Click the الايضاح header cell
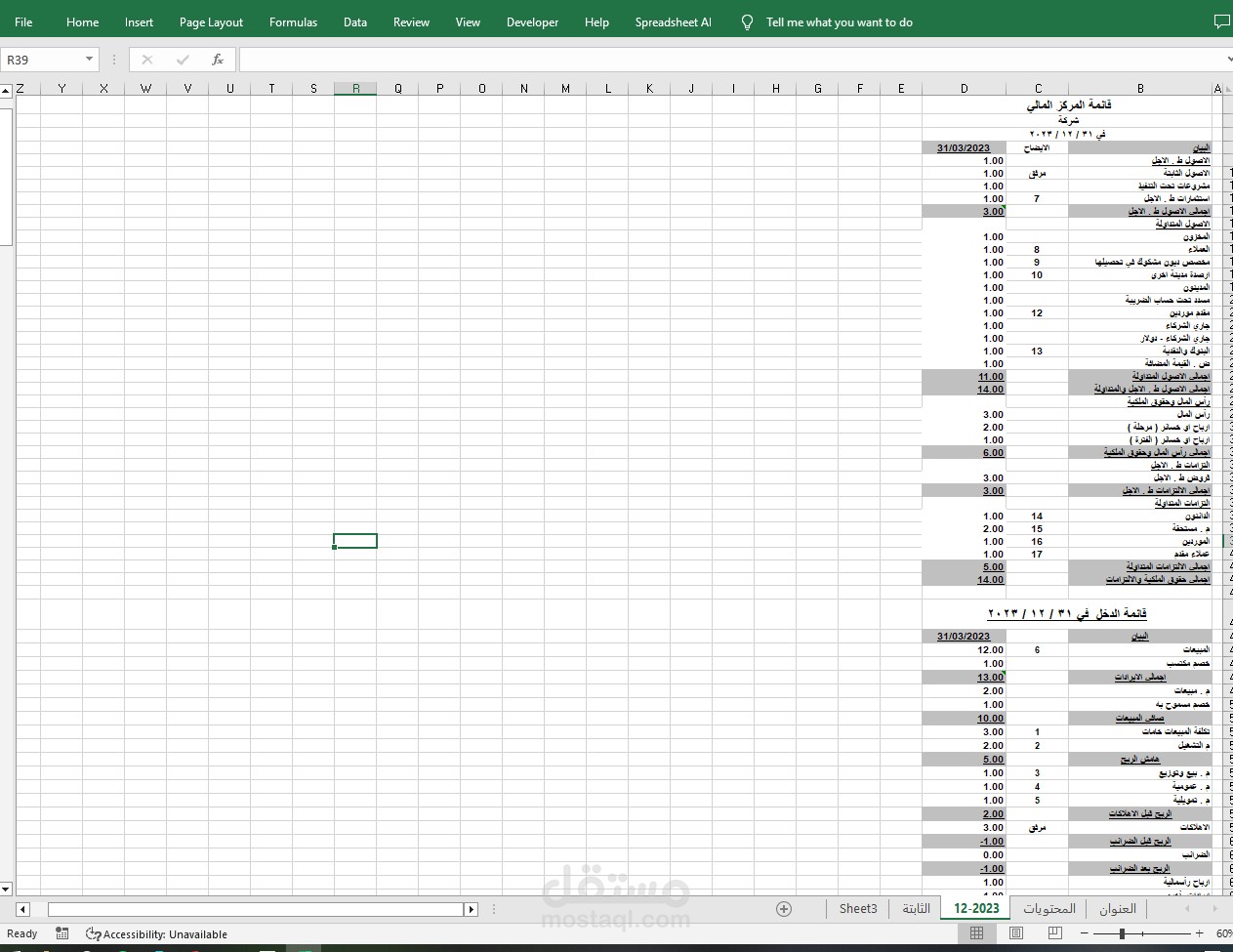Screen dimensions: 1233x952 point(1037,148)
